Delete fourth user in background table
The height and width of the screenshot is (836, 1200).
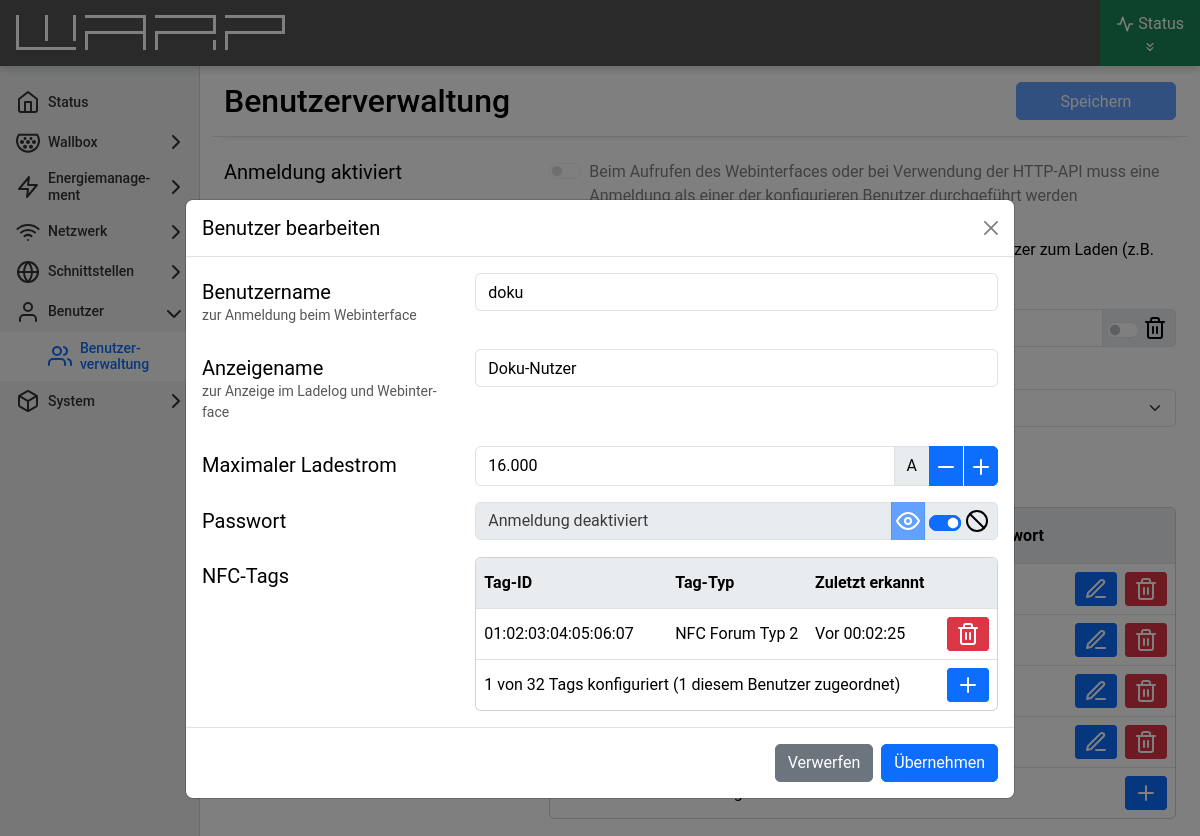click(x=1146, y=742)
